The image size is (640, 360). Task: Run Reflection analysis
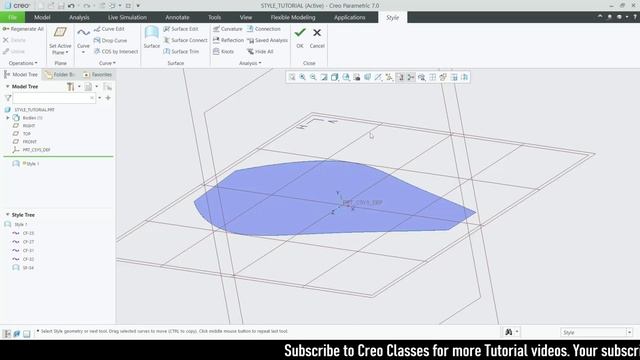[228, 40]
